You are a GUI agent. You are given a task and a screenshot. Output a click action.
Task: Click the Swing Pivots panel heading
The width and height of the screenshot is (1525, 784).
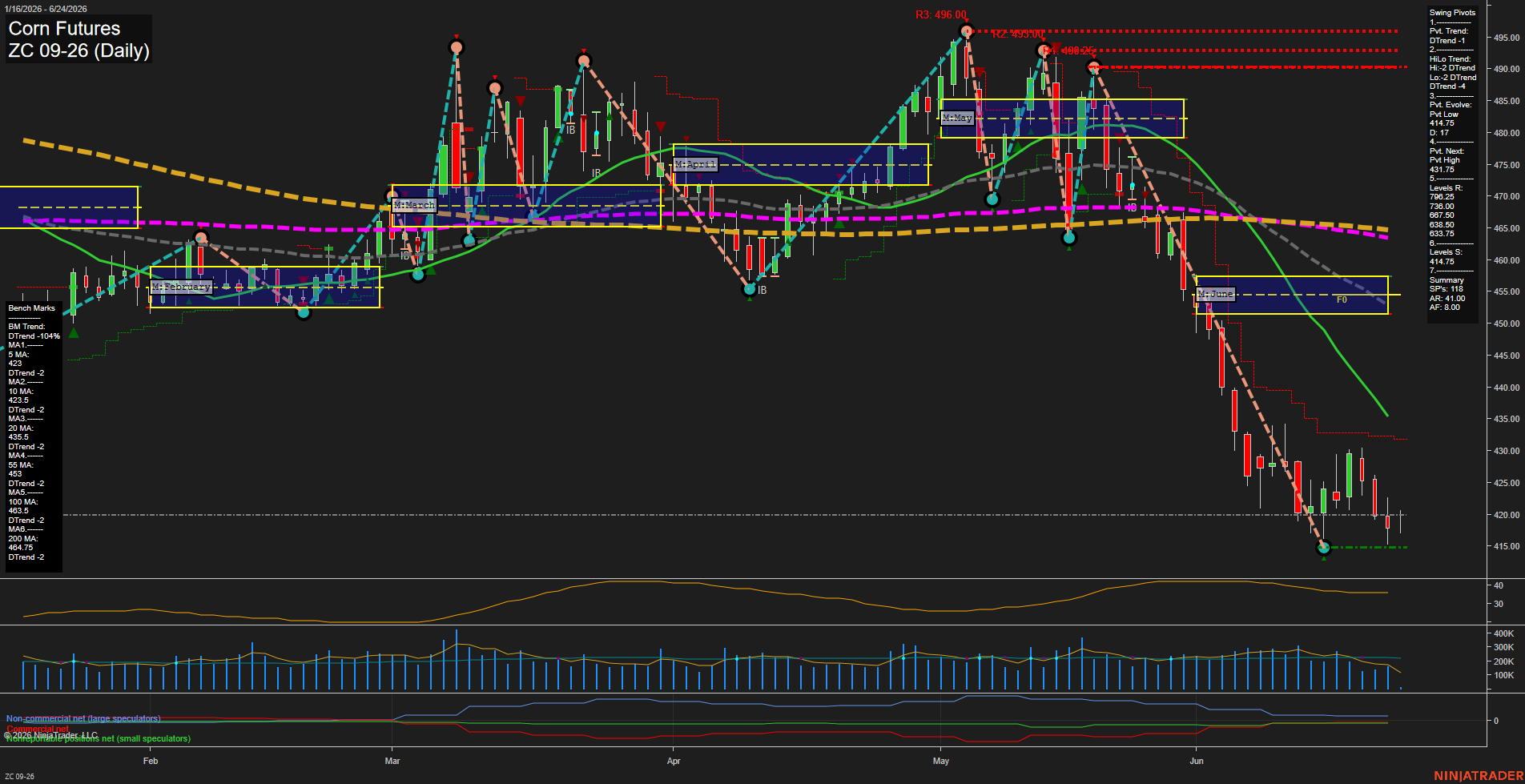point(1452,13)
